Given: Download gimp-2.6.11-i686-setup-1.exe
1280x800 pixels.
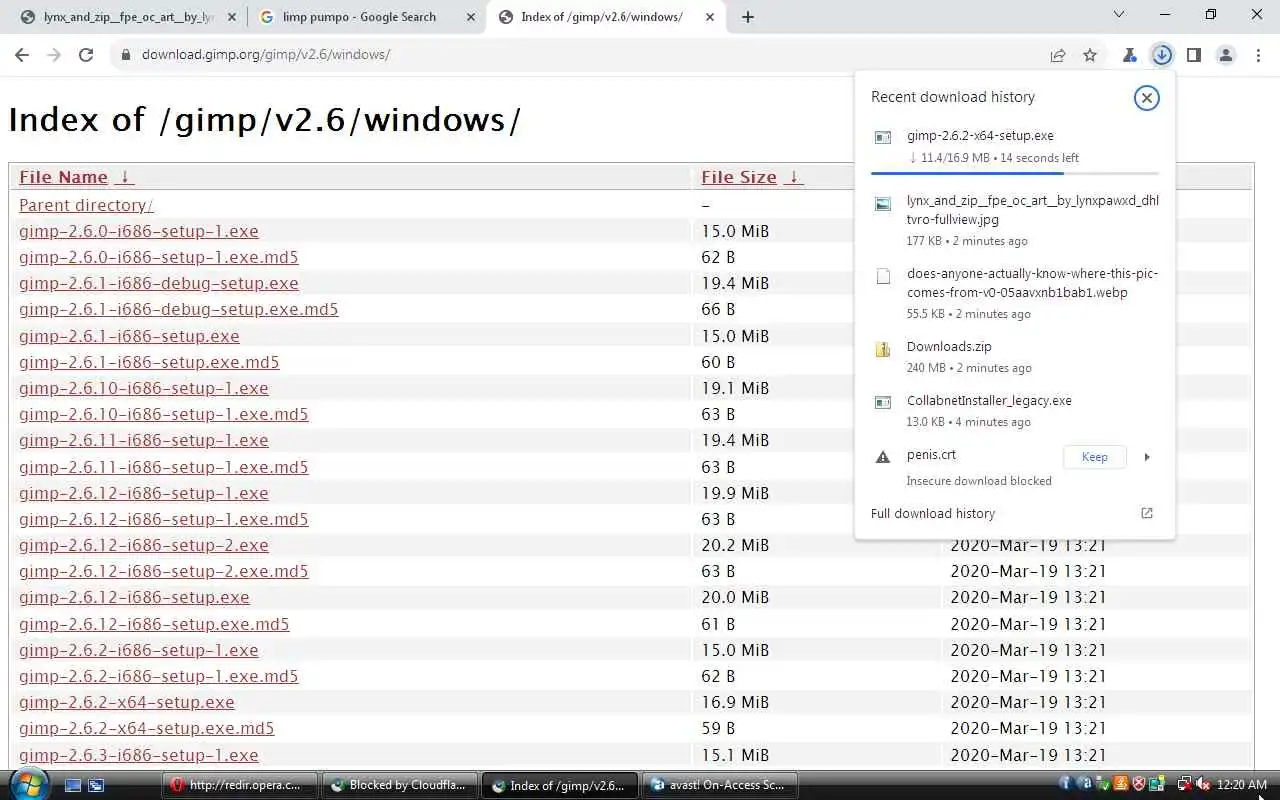Looking at the screenshot, I should (144, 440).
